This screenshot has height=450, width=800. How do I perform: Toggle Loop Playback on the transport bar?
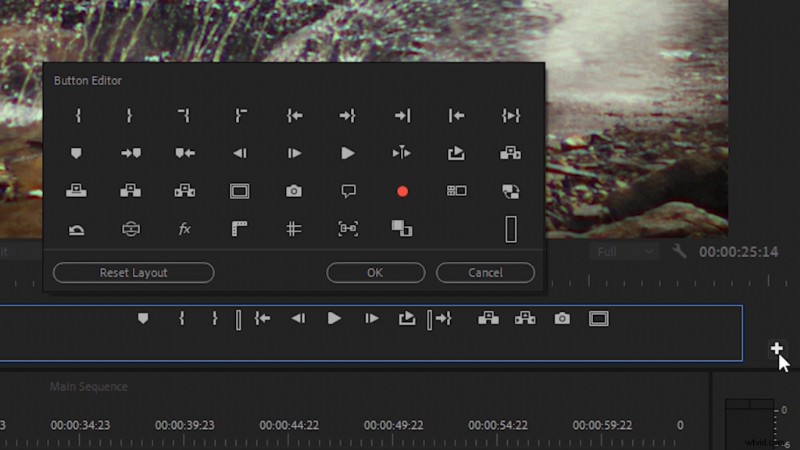tap(407, 318)
